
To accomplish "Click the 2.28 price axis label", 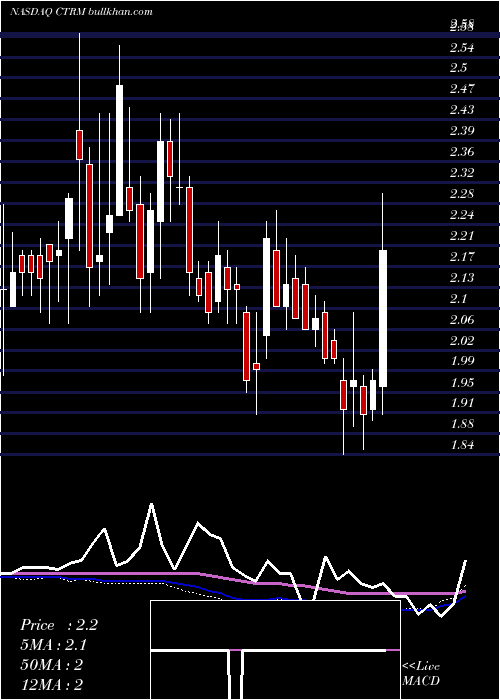I will [x=462, y=194].
